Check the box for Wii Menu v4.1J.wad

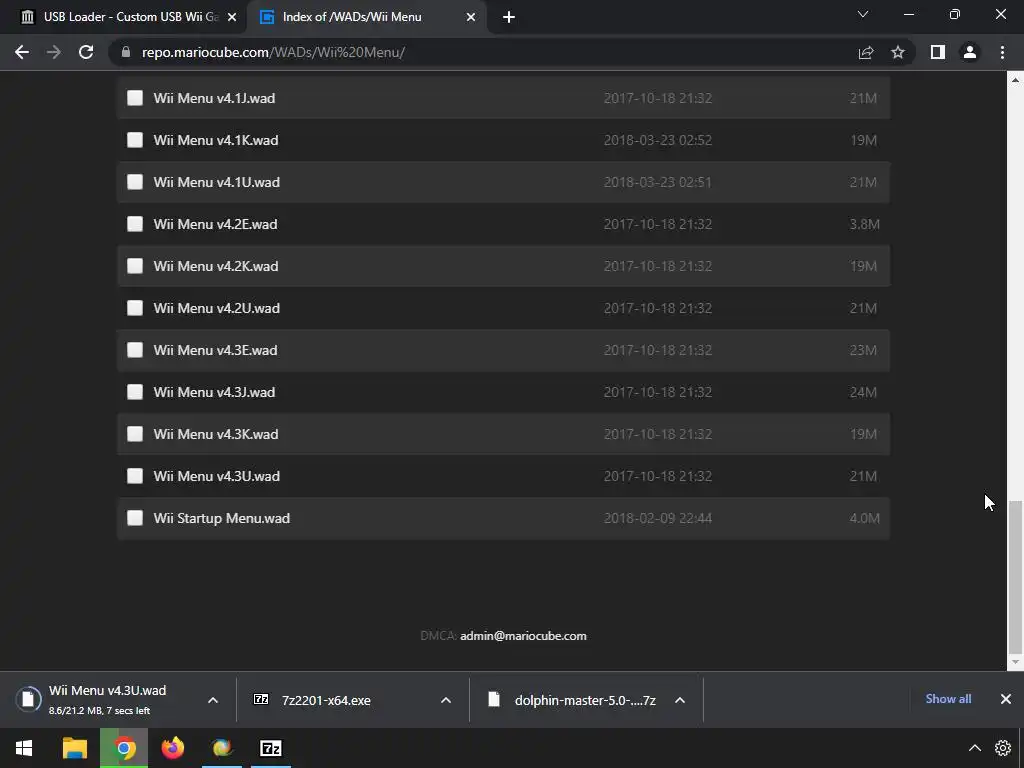(135, 98)
